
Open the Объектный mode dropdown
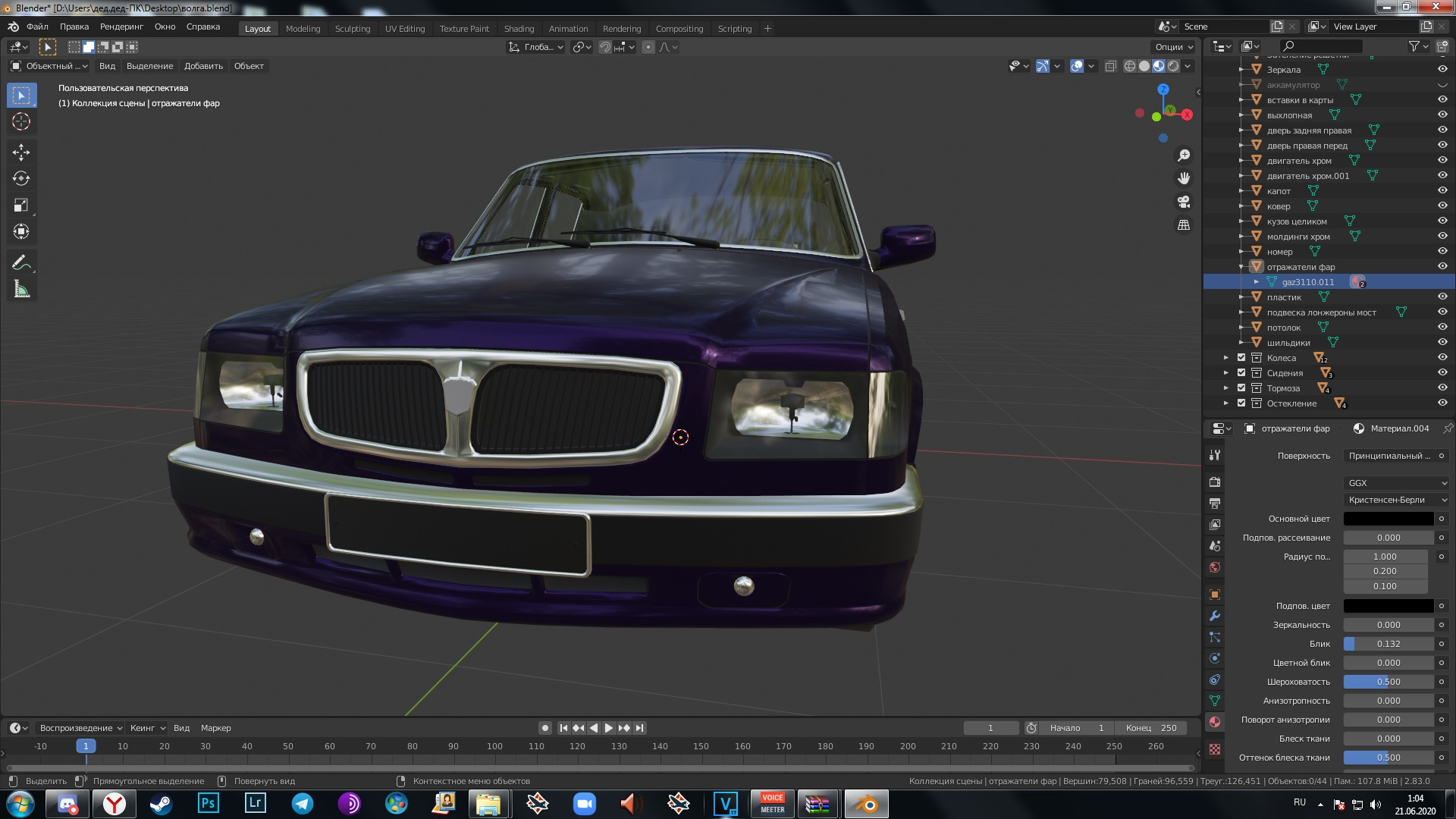pos(49,67)
